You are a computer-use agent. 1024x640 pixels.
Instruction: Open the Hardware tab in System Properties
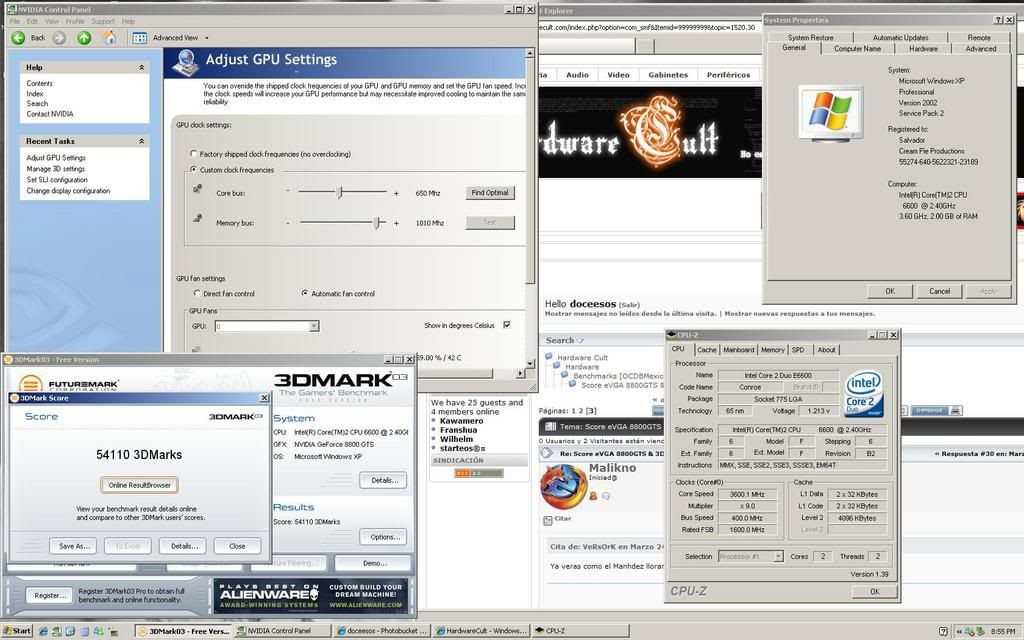point(923,48)
